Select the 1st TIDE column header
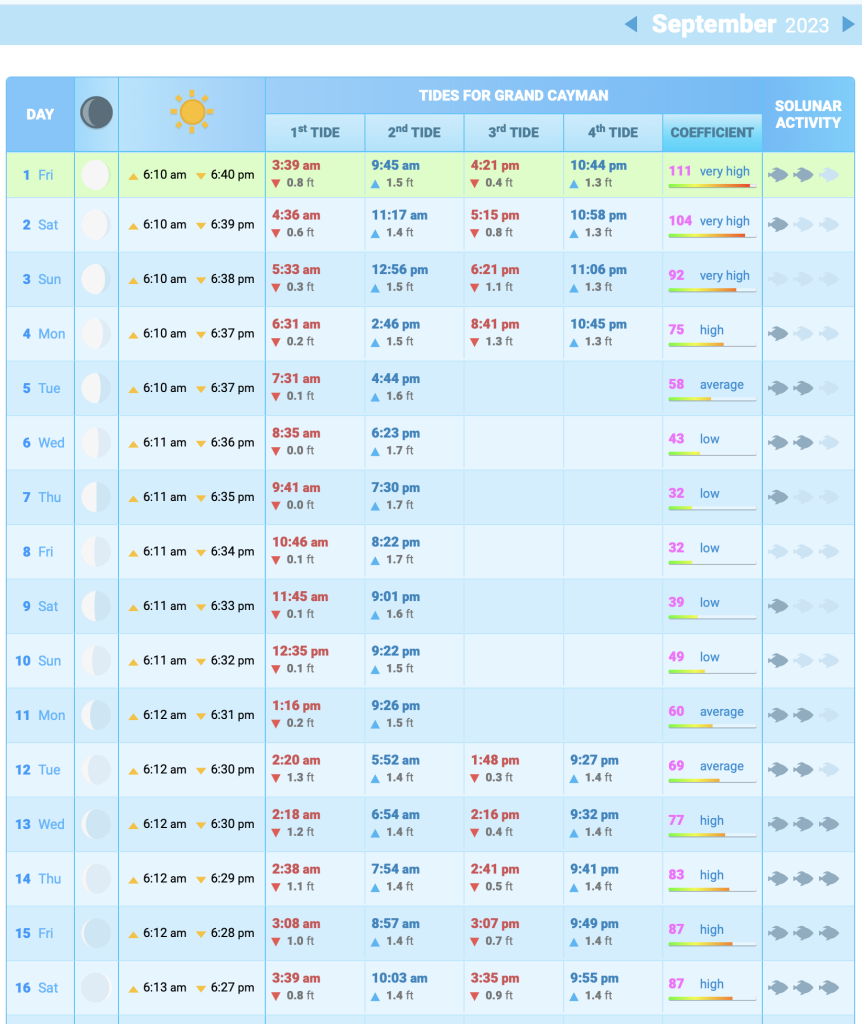This screenshot has height=1024, width=862. (x=315, y=132)
